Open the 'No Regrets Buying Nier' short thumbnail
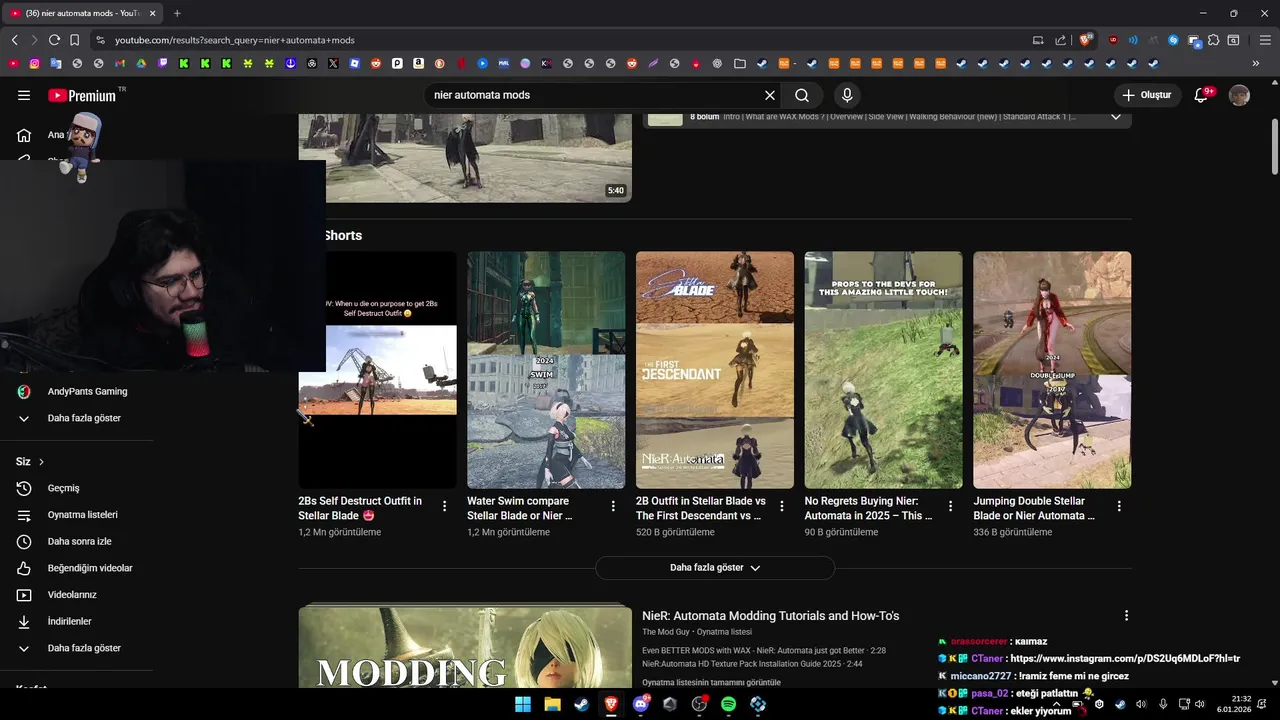Viewport: 1280px width, 720px height. coord(884,370)
